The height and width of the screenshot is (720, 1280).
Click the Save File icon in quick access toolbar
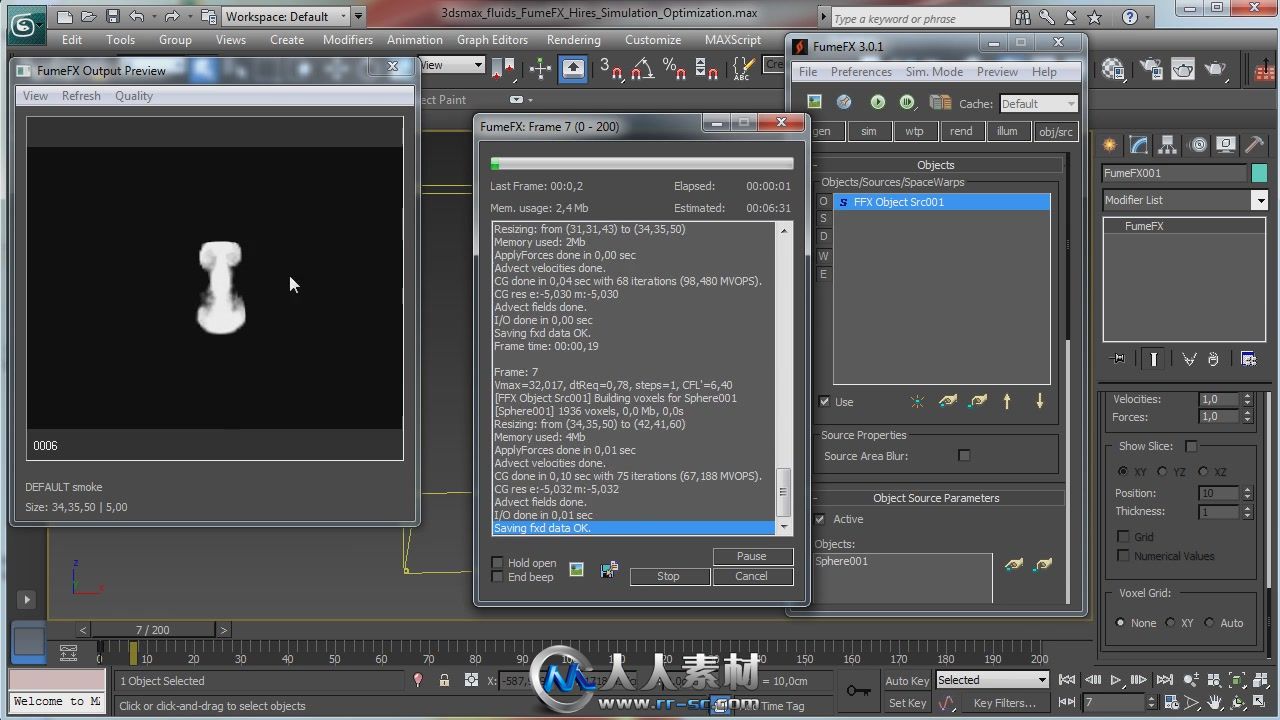112,16
